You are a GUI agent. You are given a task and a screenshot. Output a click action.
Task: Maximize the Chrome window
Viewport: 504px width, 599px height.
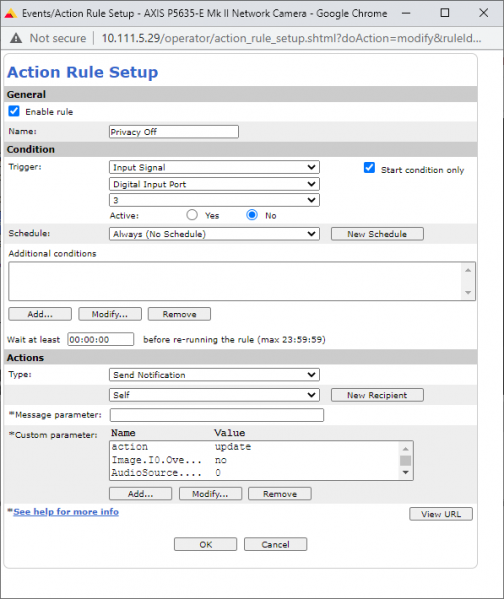pos(445,13)
